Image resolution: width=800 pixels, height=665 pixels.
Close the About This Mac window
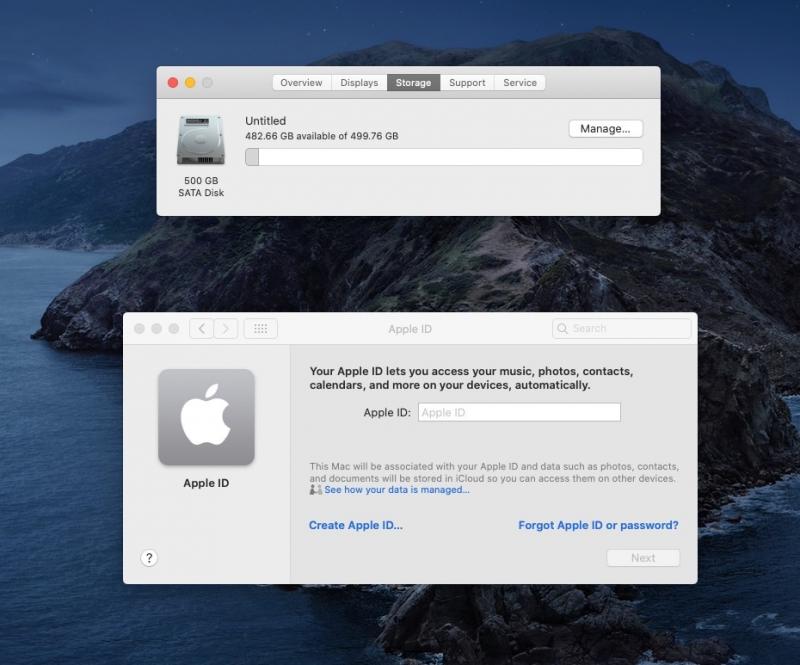[173, 83]
